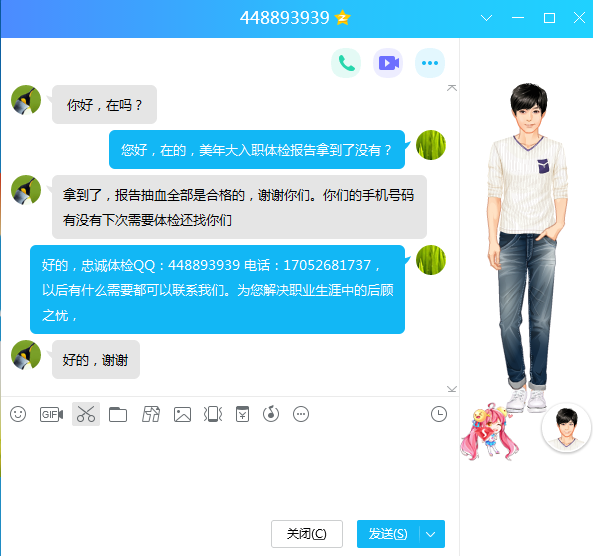Send a file via the folder icon
The image size is (593, 556).
(x=118, y=415)
